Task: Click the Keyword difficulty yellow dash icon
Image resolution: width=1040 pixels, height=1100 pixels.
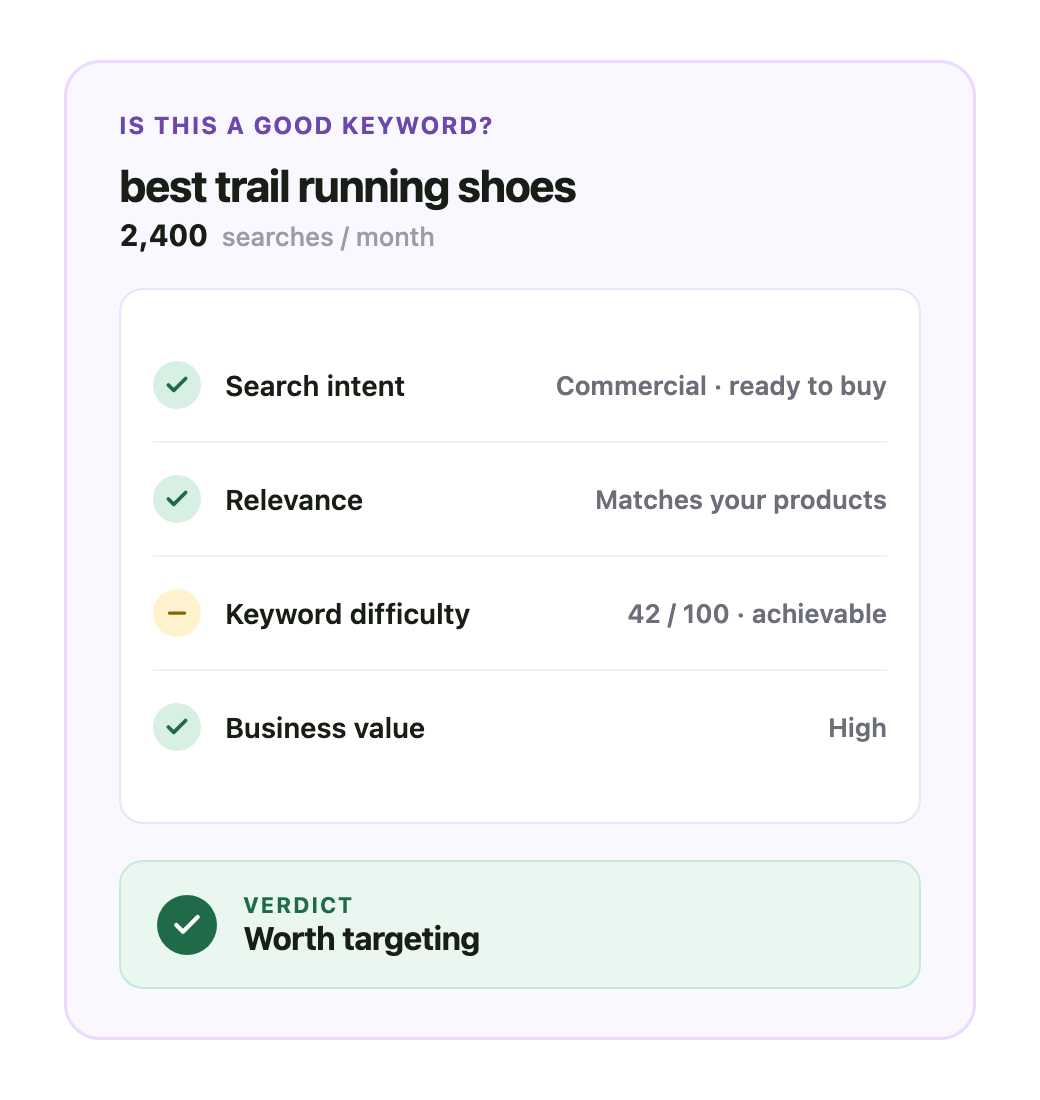Action: coord(177,613)
